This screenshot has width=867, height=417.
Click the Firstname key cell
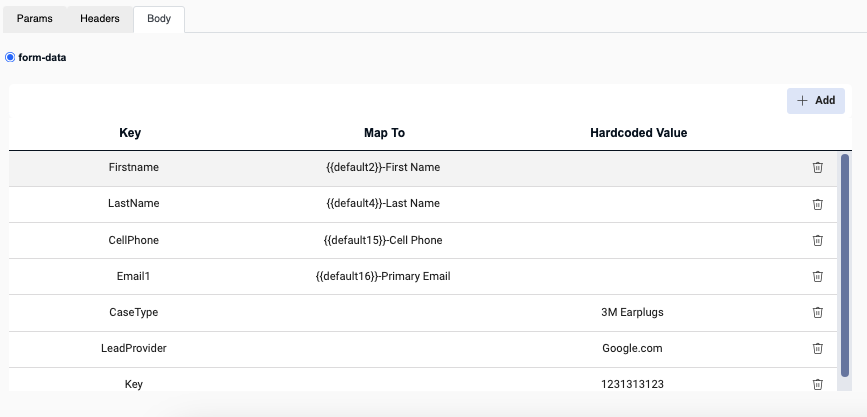point(134,167)
